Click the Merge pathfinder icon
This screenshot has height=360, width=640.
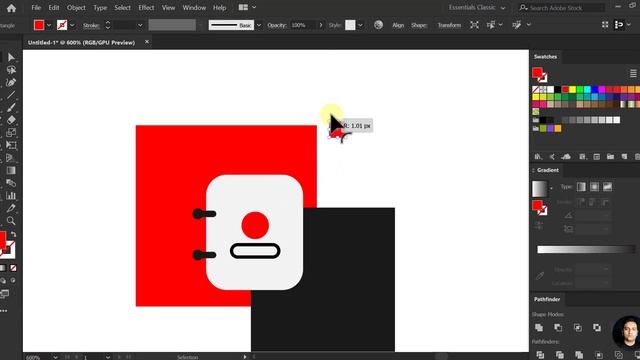click(579, 355)
